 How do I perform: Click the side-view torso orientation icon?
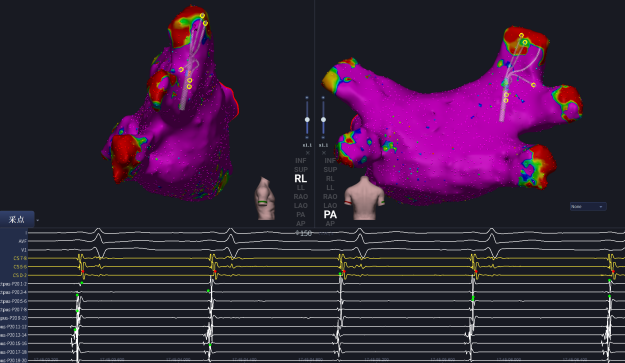265,198
